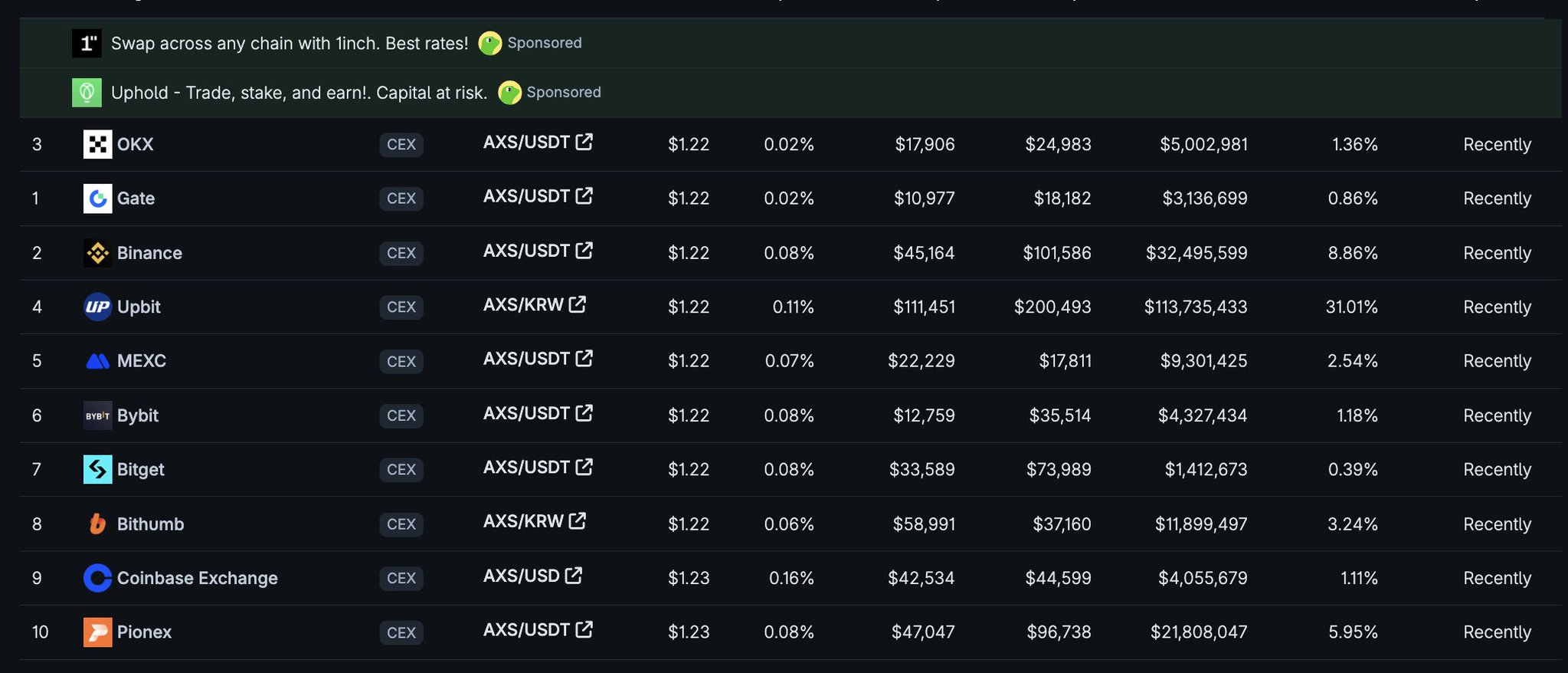The height and width of the screenshot is (673, 1568).
Task: Click the Gate exchange logo icon
Action: 97,199
